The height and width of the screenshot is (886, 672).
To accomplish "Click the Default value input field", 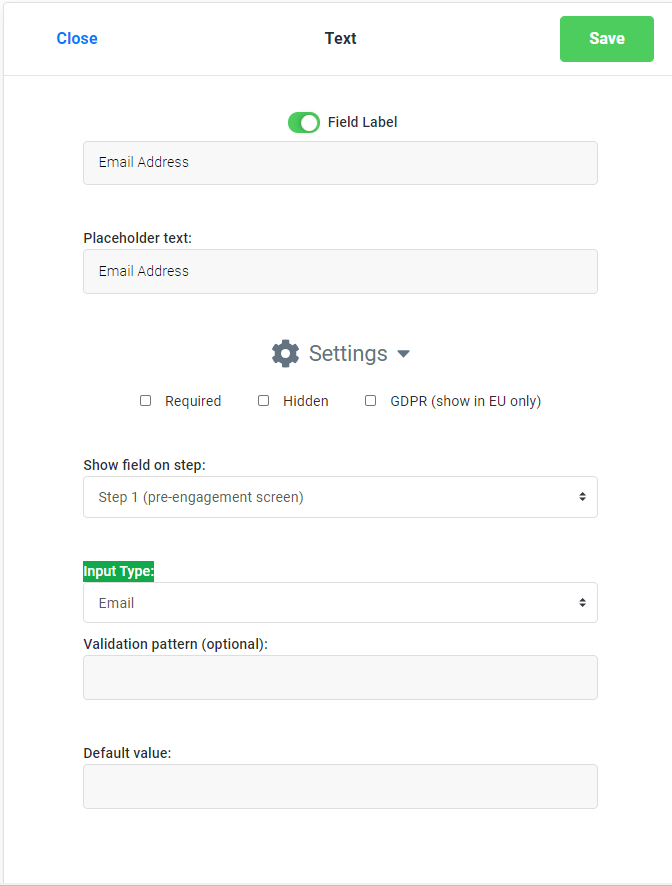I will point(340,786).
